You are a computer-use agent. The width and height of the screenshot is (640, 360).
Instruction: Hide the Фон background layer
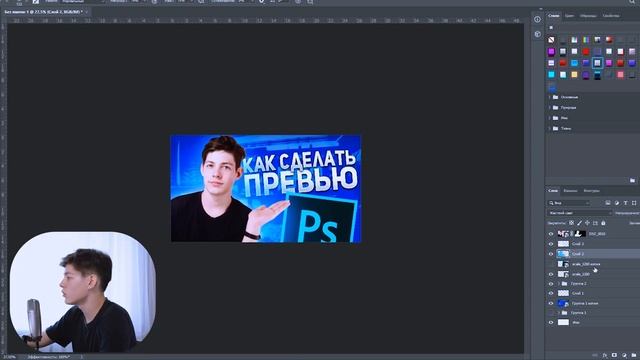(551, 322)
